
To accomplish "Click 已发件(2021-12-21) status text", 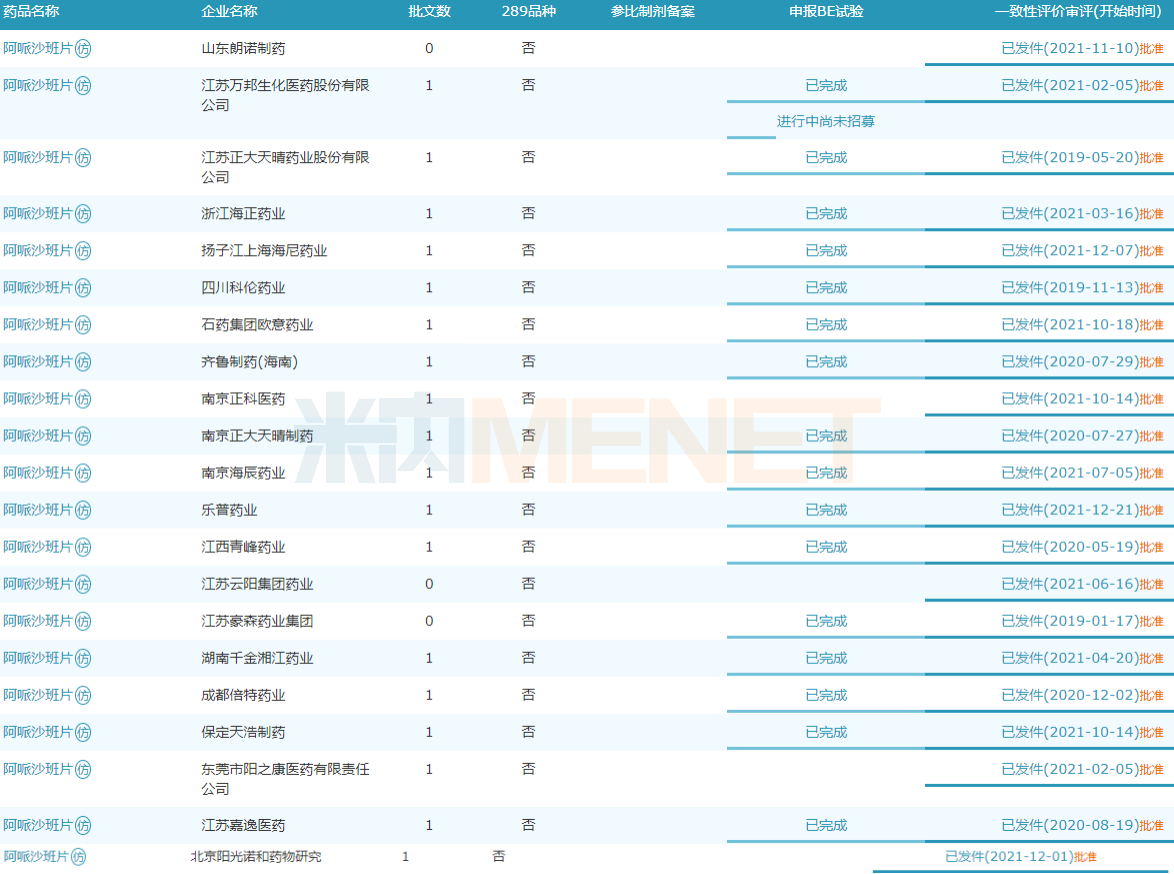I will 1070,510.
